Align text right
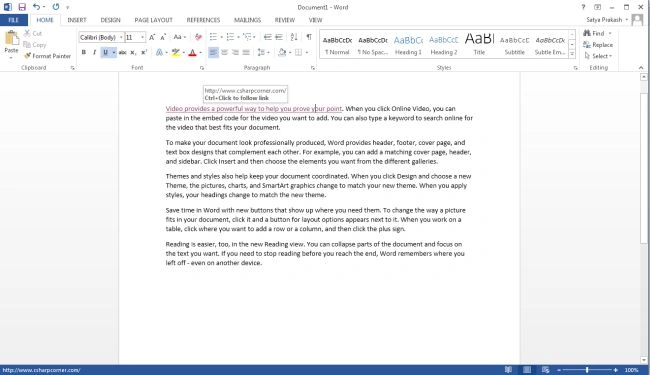The image size is (650, 375). (235, 52)
